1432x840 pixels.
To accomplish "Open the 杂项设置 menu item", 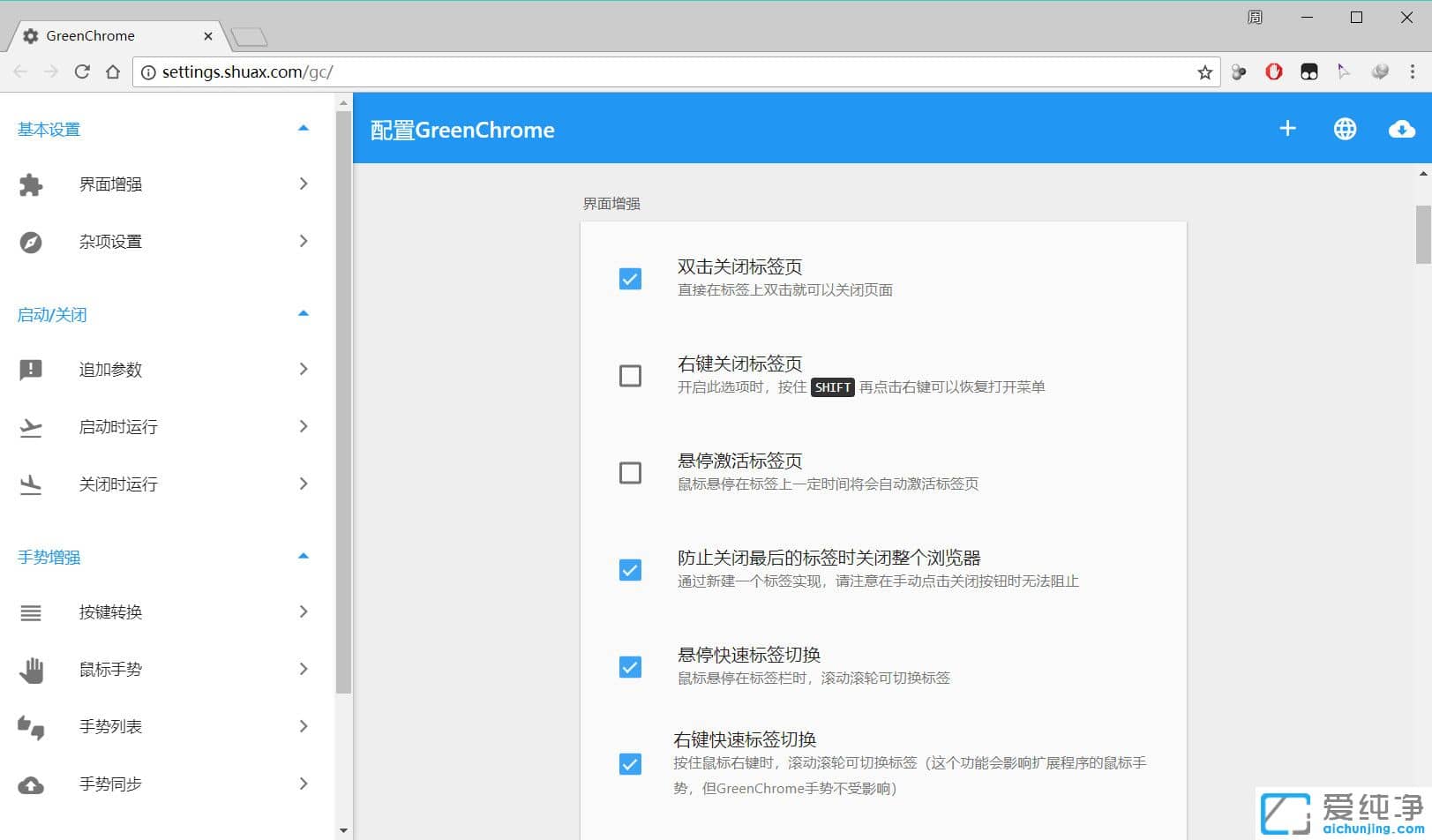I will coord(168,242).
